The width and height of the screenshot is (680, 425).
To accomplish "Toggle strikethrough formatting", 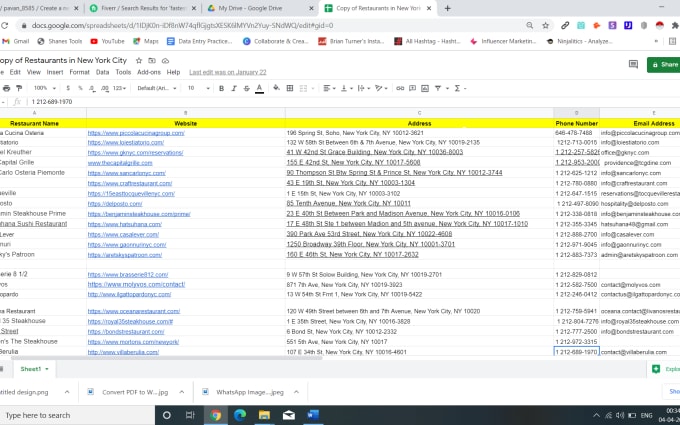I will [246, 88].
